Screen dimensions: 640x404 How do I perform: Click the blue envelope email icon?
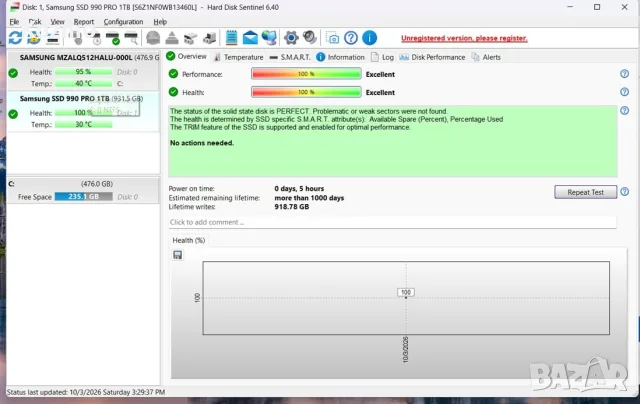(x=250, y=38)
